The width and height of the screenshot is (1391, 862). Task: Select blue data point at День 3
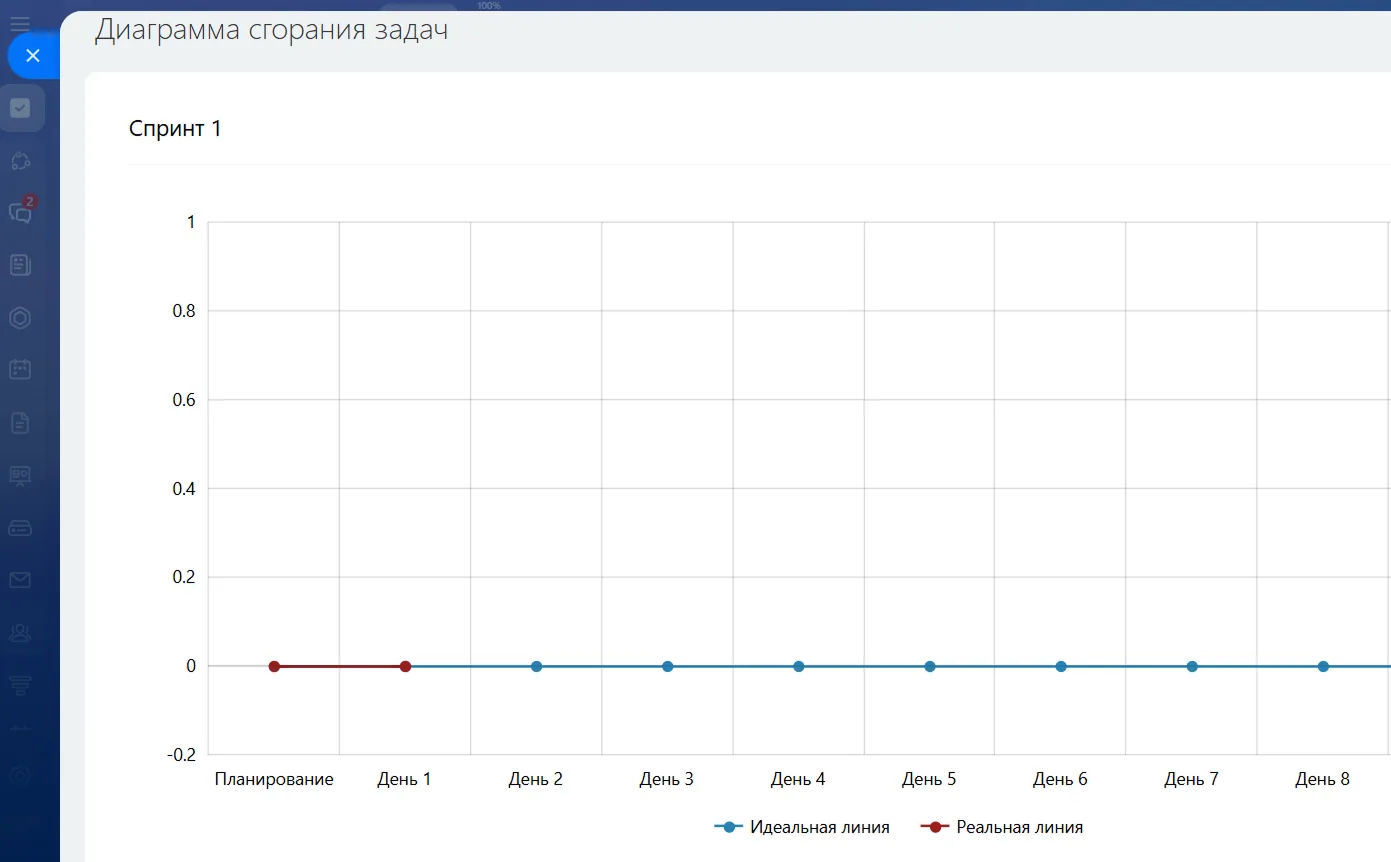[667, 666]
